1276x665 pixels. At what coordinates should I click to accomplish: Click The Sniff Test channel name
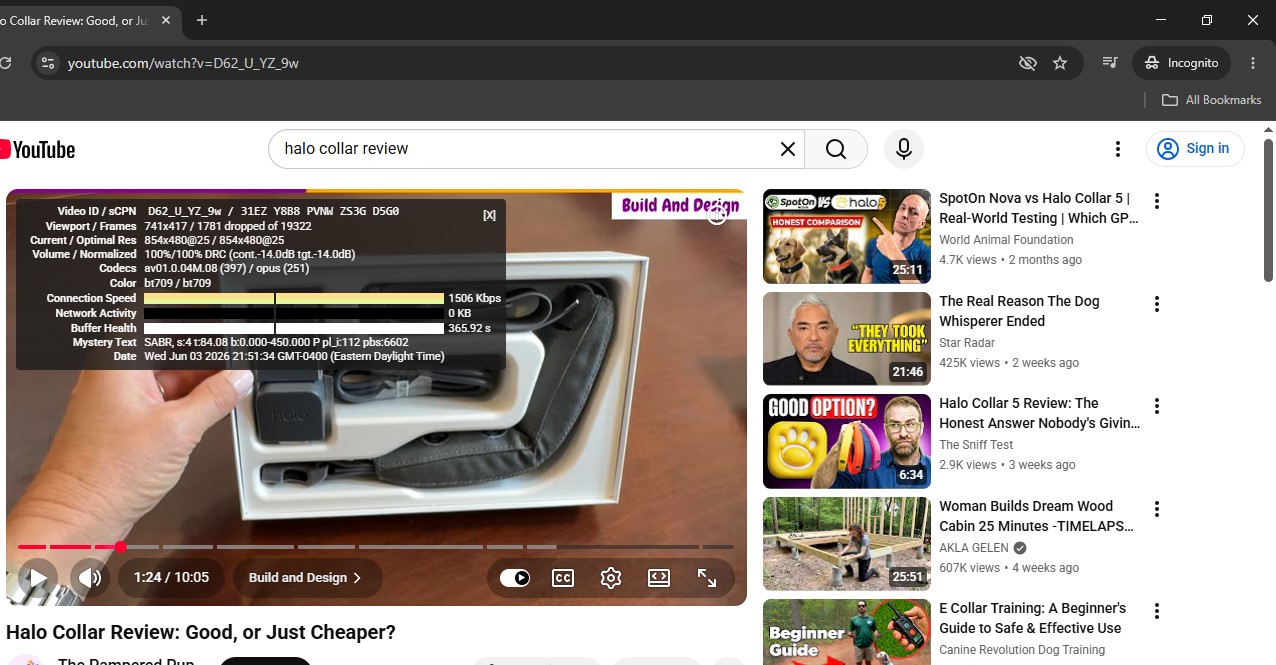coord(976,445)
